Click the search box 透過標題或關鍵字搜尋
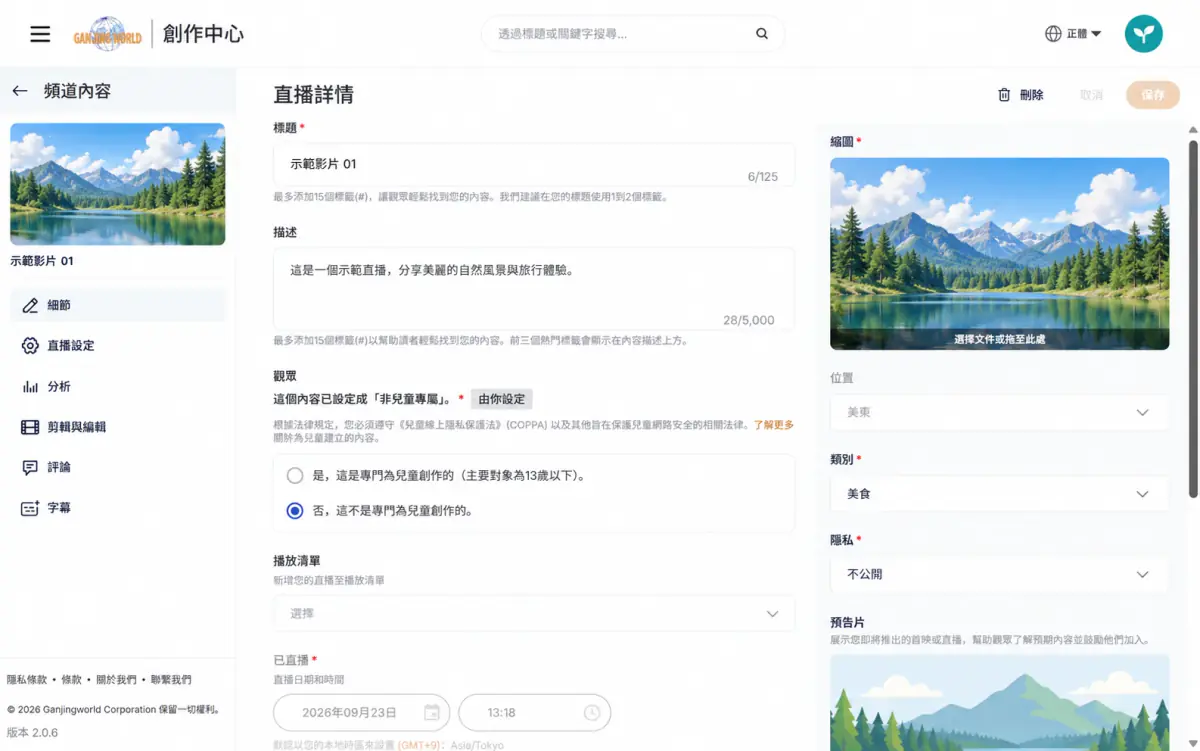Viewport: 1200px width, 751px height. [x=633, y=34]
